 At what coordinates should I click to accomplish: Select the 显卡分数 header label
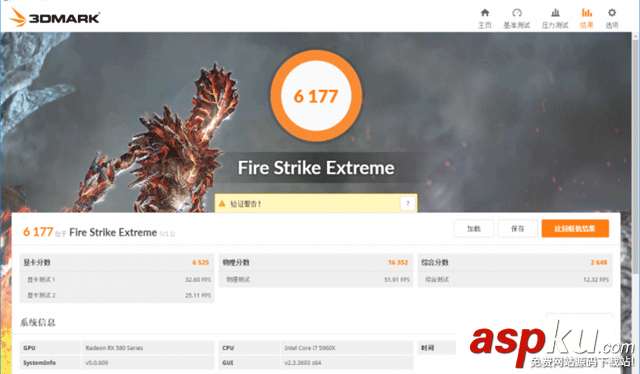point(37,263)
